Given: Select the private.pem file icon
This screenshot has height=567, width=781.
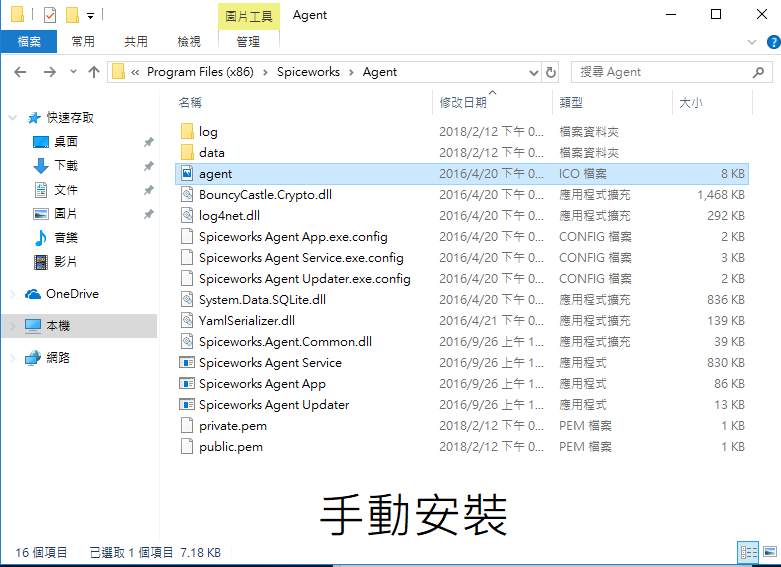Looking at the screenshot, I should tap(187, 425).
